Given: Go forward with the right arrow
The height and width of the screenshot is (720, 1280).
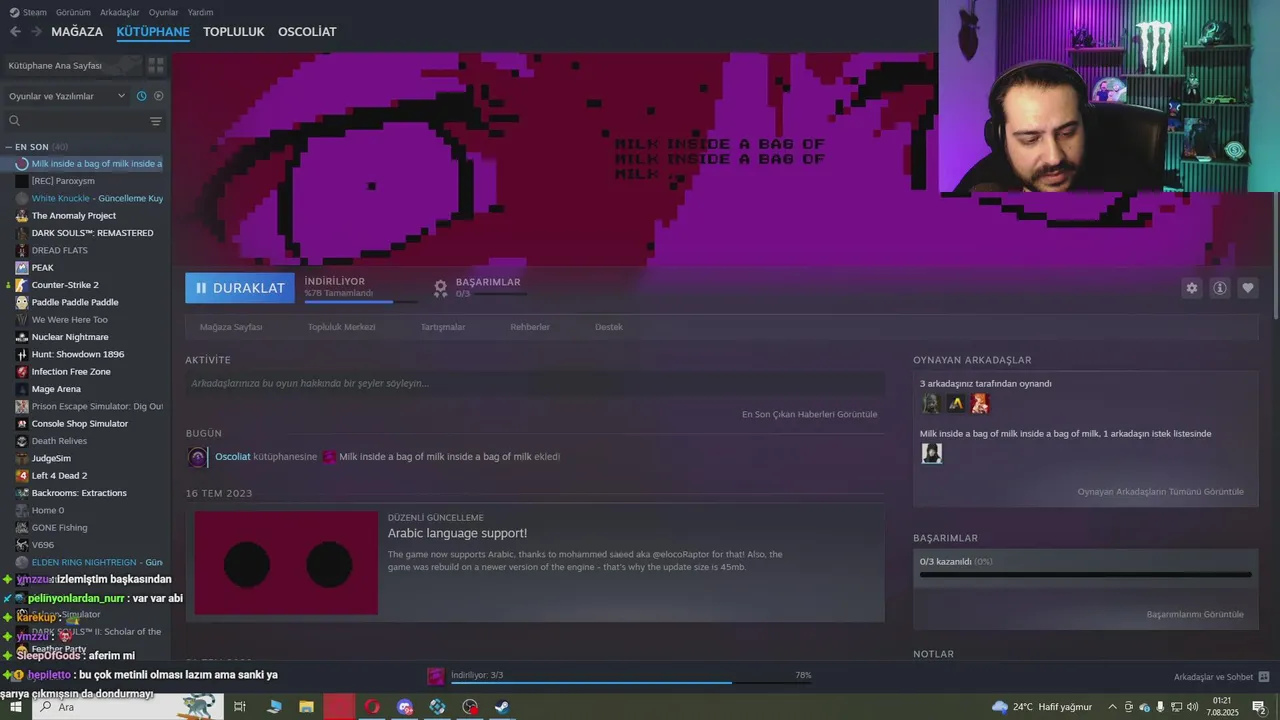Looking at the screenshot, I should coord(36,32).
